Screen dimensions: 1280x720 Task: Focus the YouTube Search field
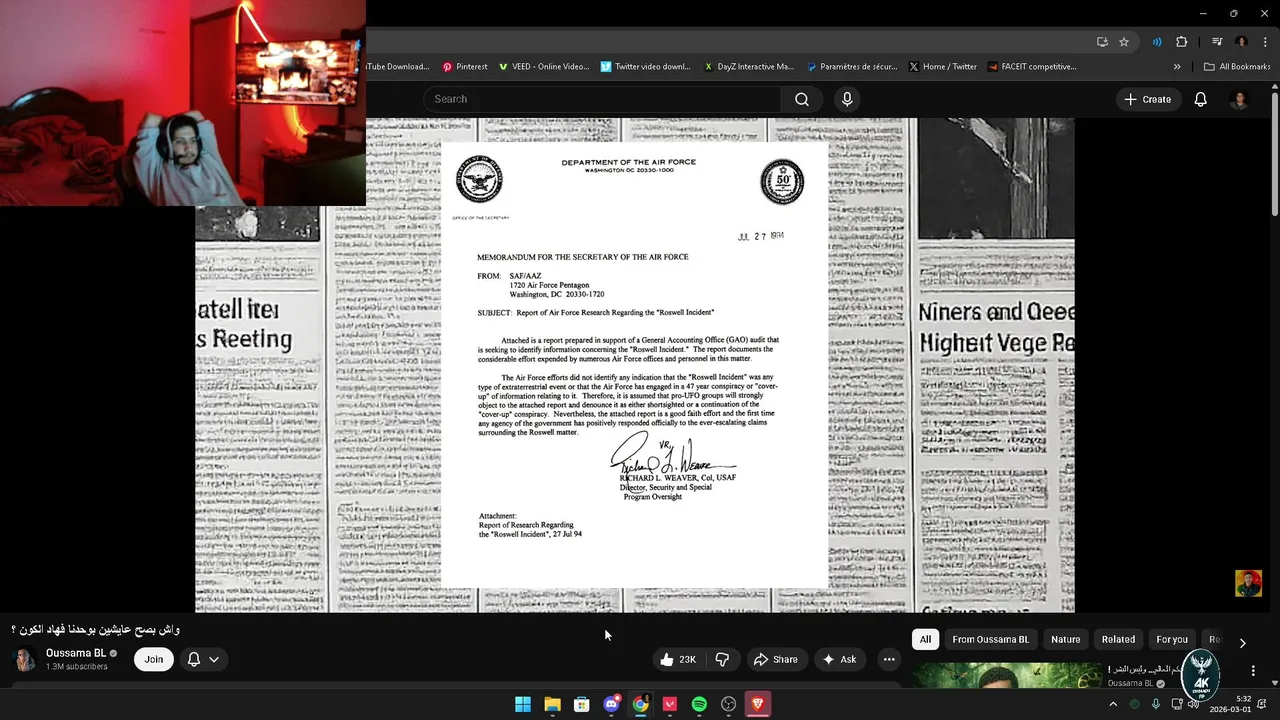602,99
